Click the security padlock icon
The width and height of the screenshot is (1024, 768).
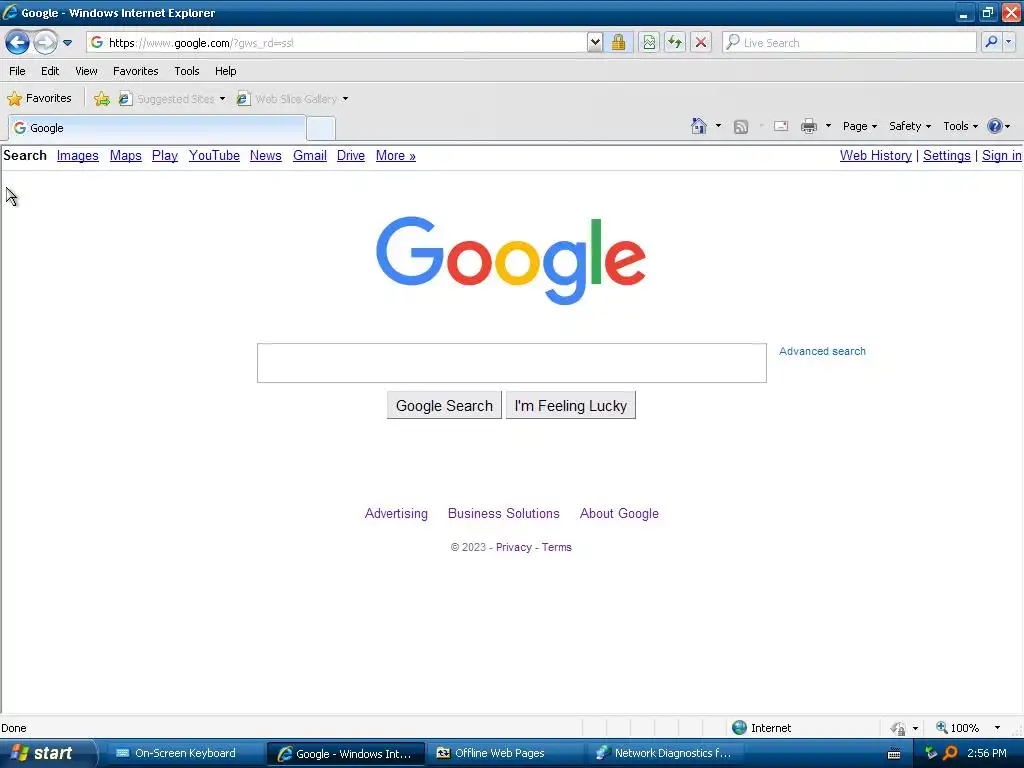(x=618, y=42)
